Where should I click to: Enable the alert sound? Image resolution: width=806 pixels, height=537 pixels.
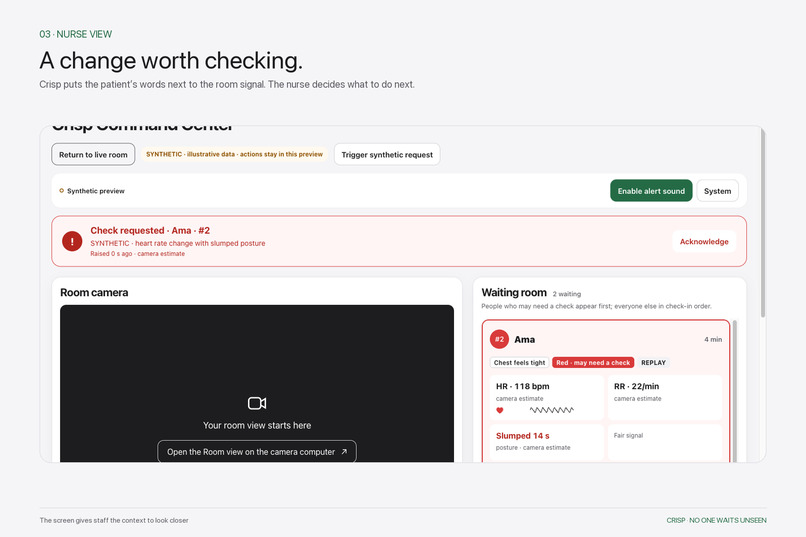point(651,191)
